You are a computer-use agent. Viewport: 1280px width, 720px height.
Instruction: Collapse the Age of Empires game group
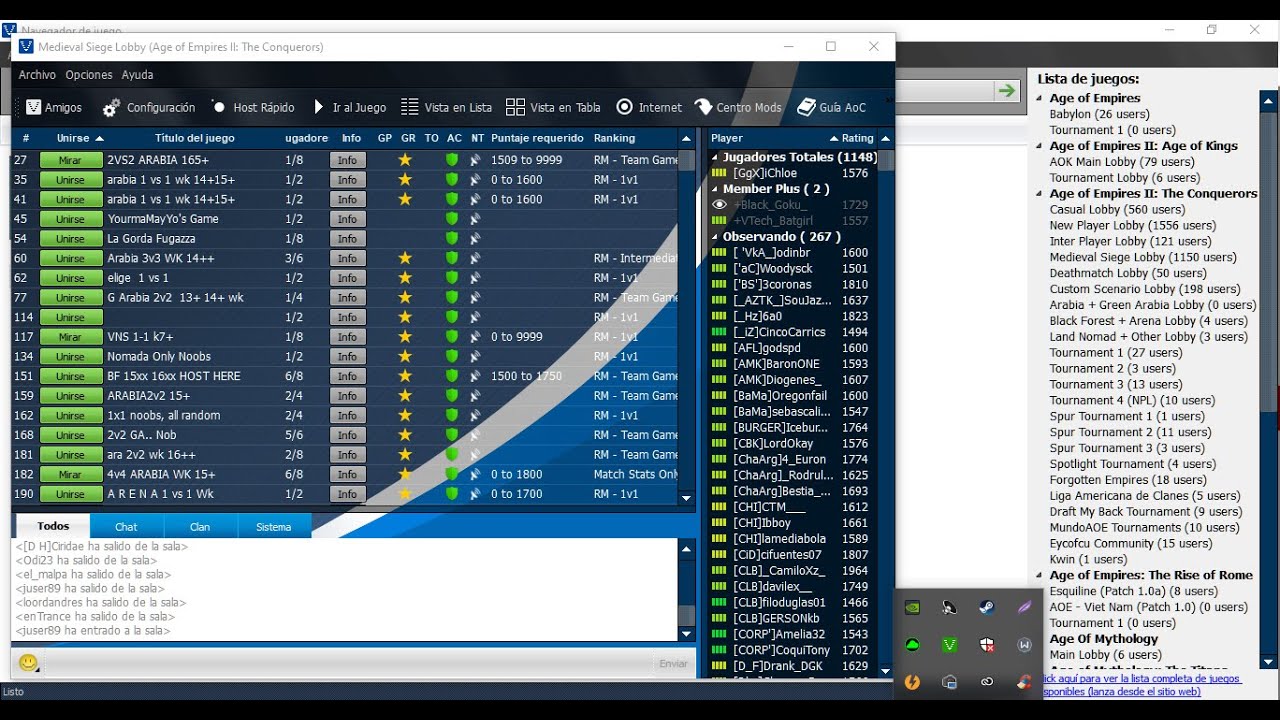click(1040, 99)
